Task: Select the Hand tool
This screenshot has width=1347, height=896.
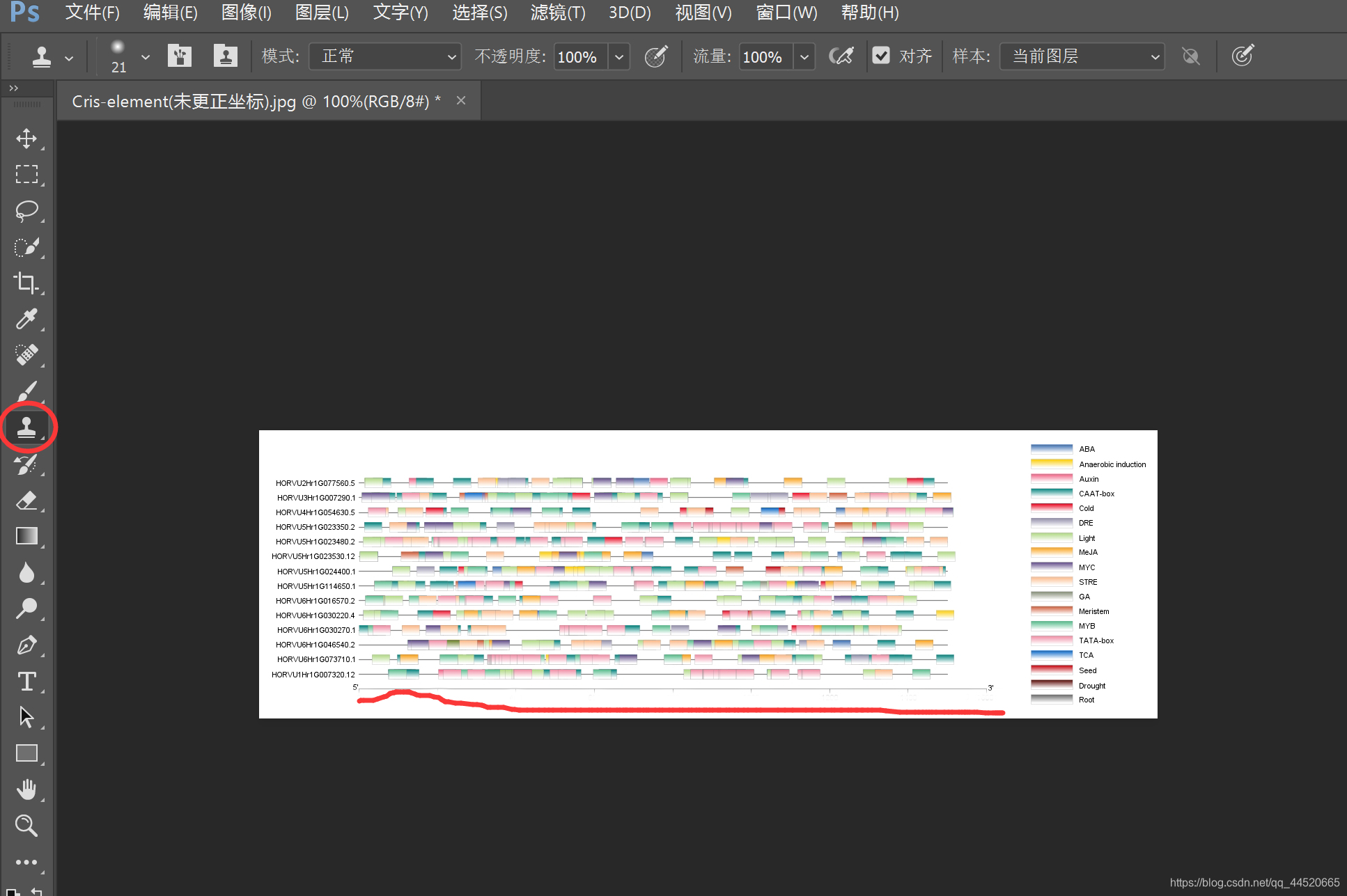Action: tap(26, 789)
